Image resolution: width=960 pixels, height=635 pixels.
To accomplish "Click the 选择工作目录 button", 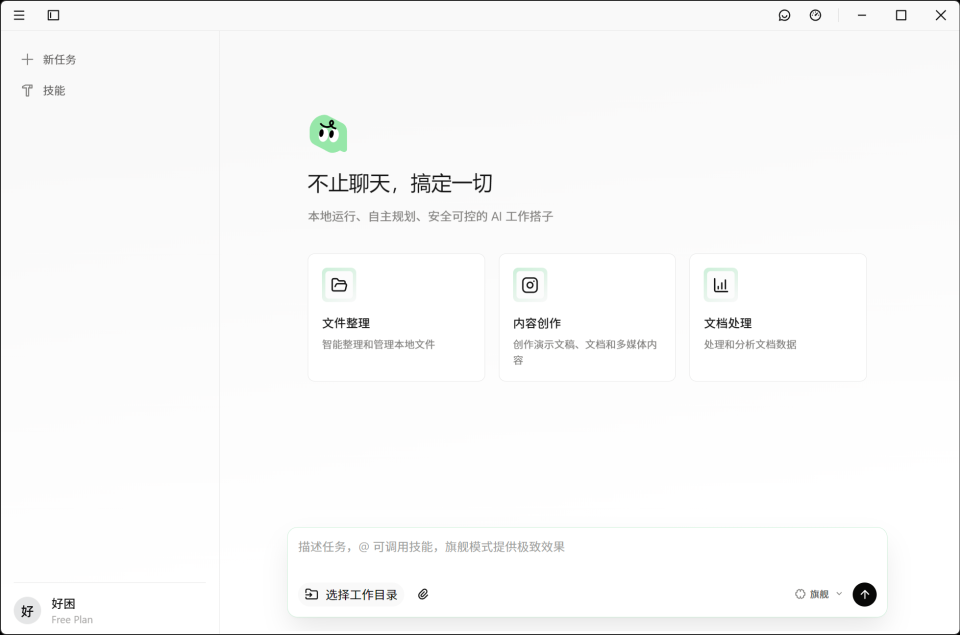I will (350, 594).
